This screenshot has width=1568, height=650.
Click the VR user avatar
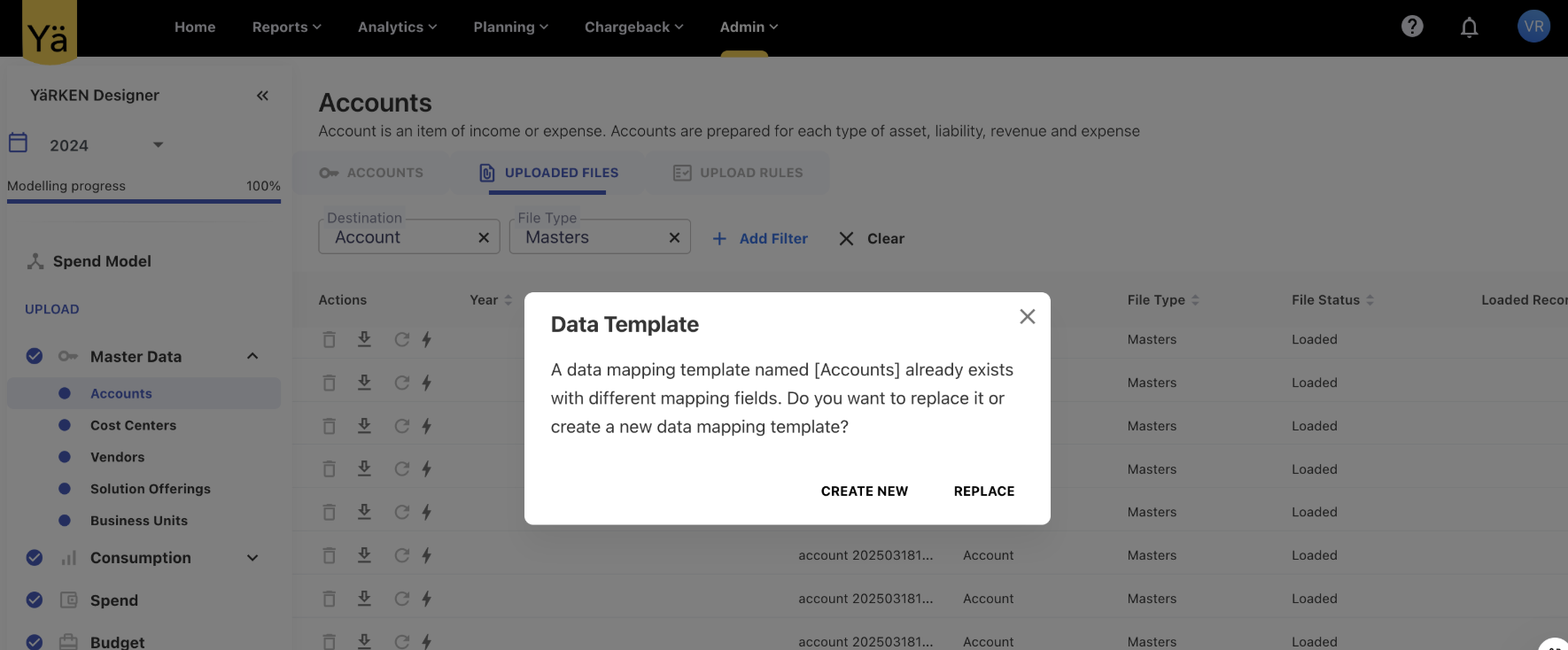[1533, 27]
